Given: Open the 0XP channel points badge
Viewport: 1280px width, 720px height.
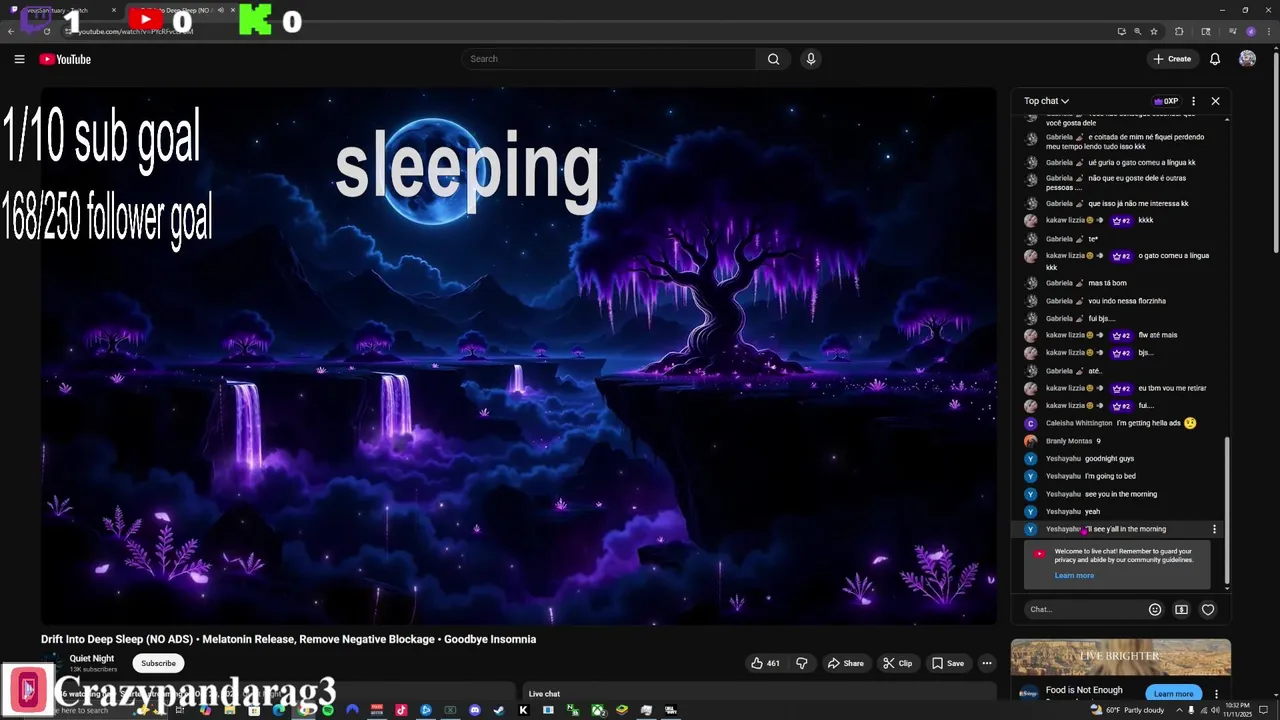Looking at the screenshot, I should click(x=1166, y=101).
